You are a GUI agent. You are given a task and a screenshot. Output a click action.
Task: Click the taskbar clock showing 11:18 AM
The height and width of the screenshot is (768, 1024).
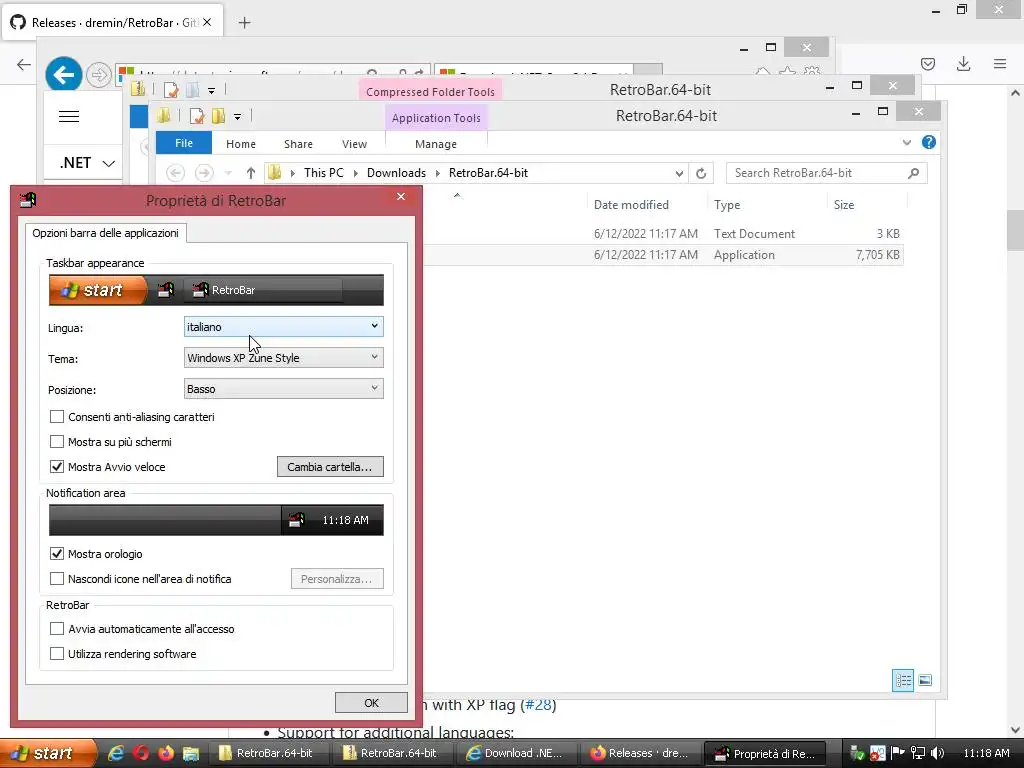986,753
